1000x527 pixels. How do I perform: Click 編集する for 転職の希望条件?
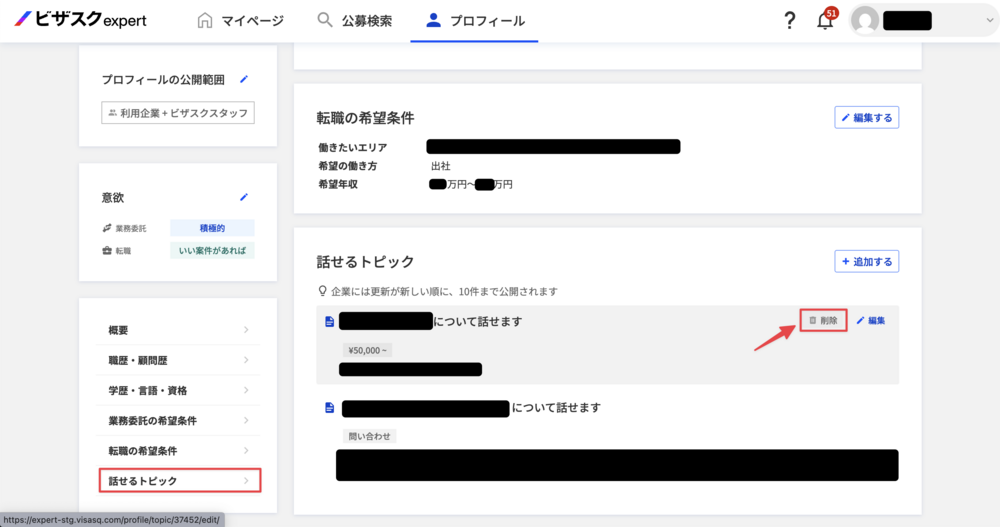point(867,117)
